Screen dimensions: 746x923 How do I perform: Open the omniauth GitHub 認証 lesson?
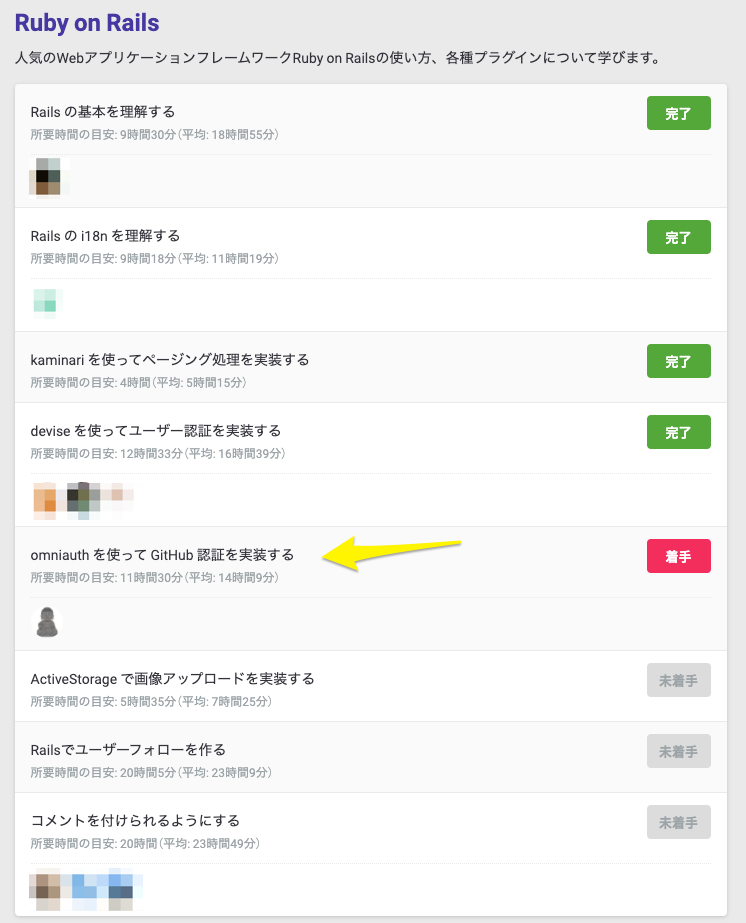tap(160, 554)
